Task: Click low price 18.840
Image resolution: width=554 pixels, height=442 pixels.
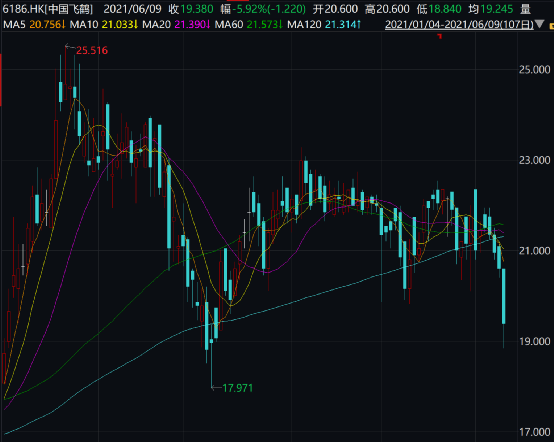Action: [445, 9]
